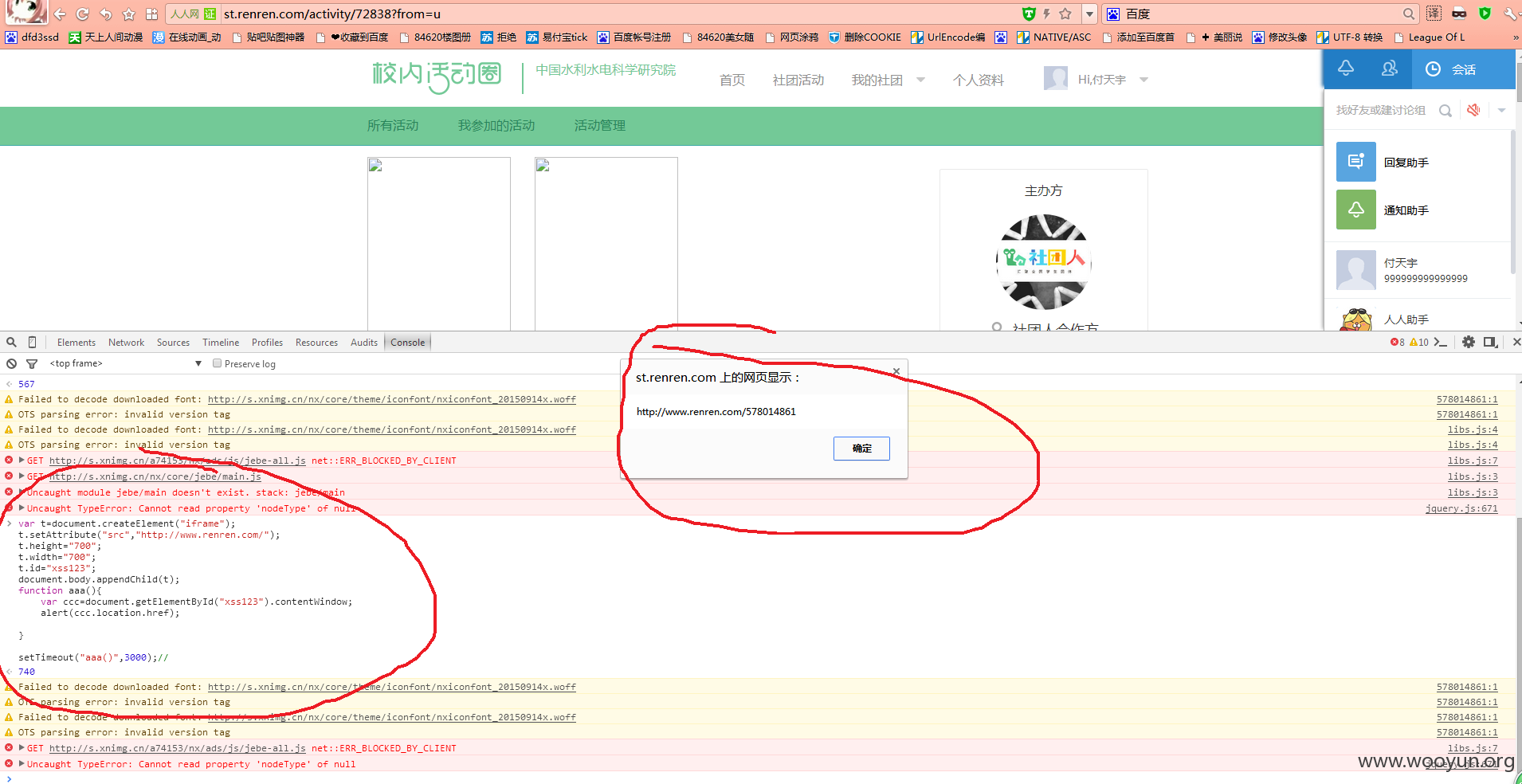Screen dimensions: 1522x784
Task: Switch to the 我参加的活动 tab
Action: (x=496, y=125)
